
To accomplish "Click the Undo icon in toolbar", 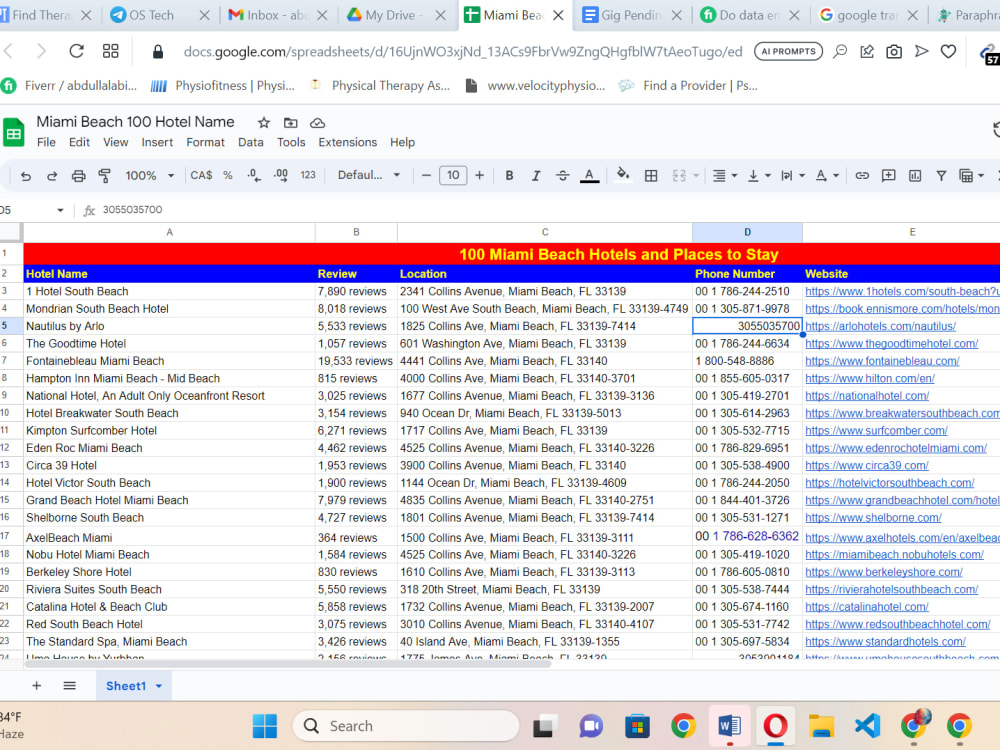I will pyautogui.click(x=26, y=175).
